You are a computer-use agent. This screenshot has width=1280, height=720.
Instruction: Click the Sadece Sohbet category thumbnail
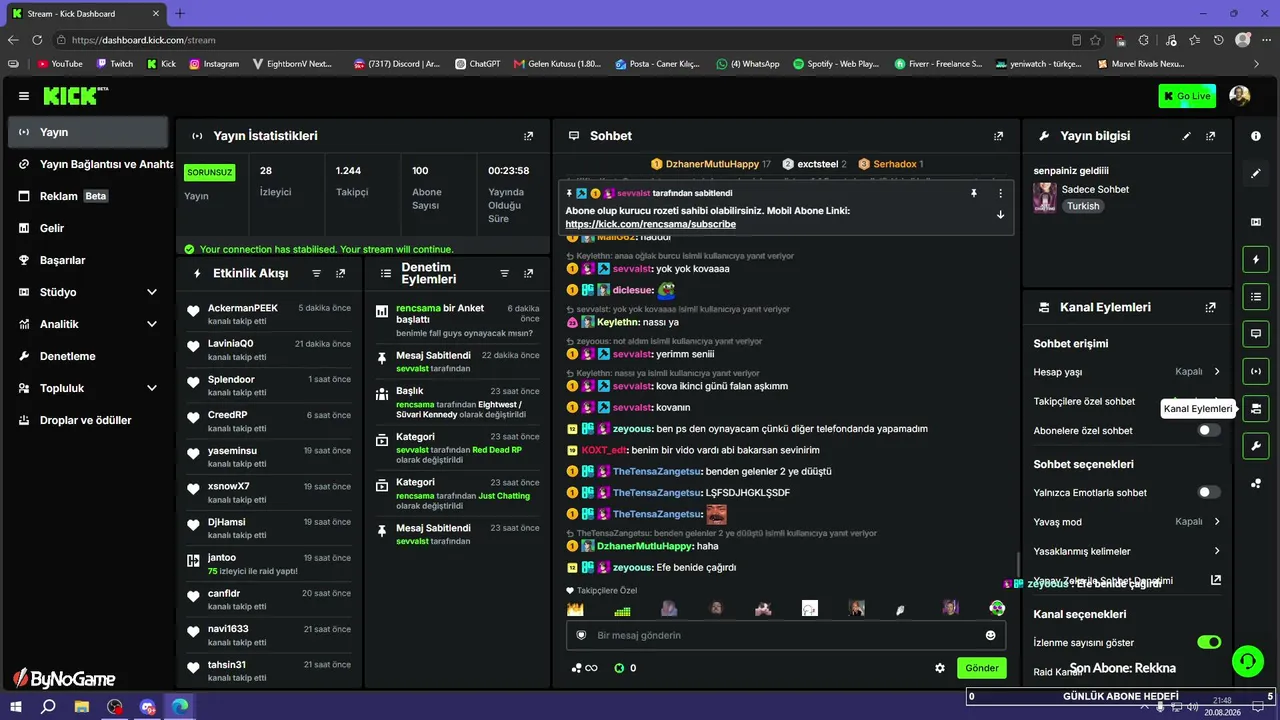coord(1045,197)
